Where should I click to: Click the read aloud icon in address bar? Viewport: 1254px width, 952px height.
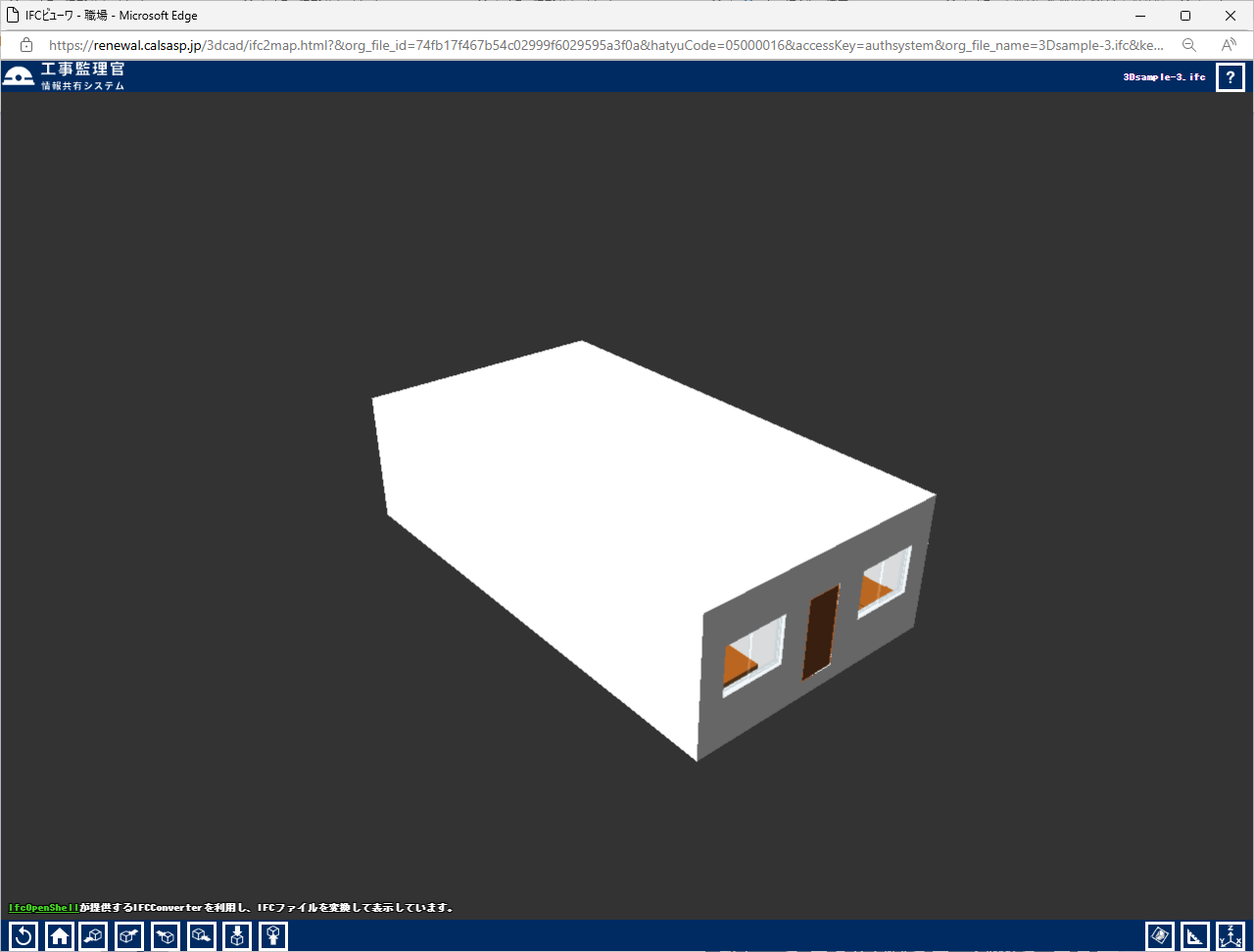click(x=1229, y=45)
